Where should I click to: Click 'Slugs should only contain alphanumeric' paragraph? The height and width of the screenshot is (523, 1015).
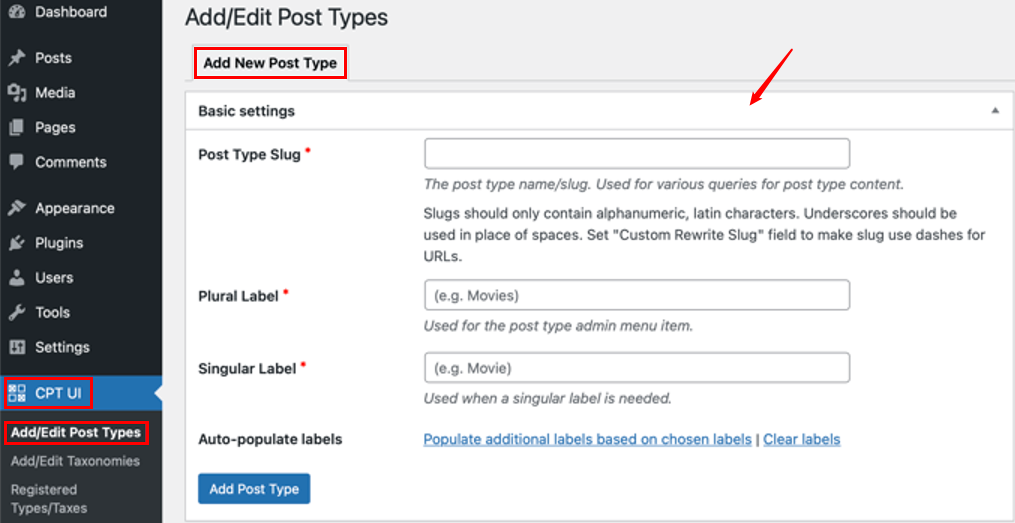704,234
